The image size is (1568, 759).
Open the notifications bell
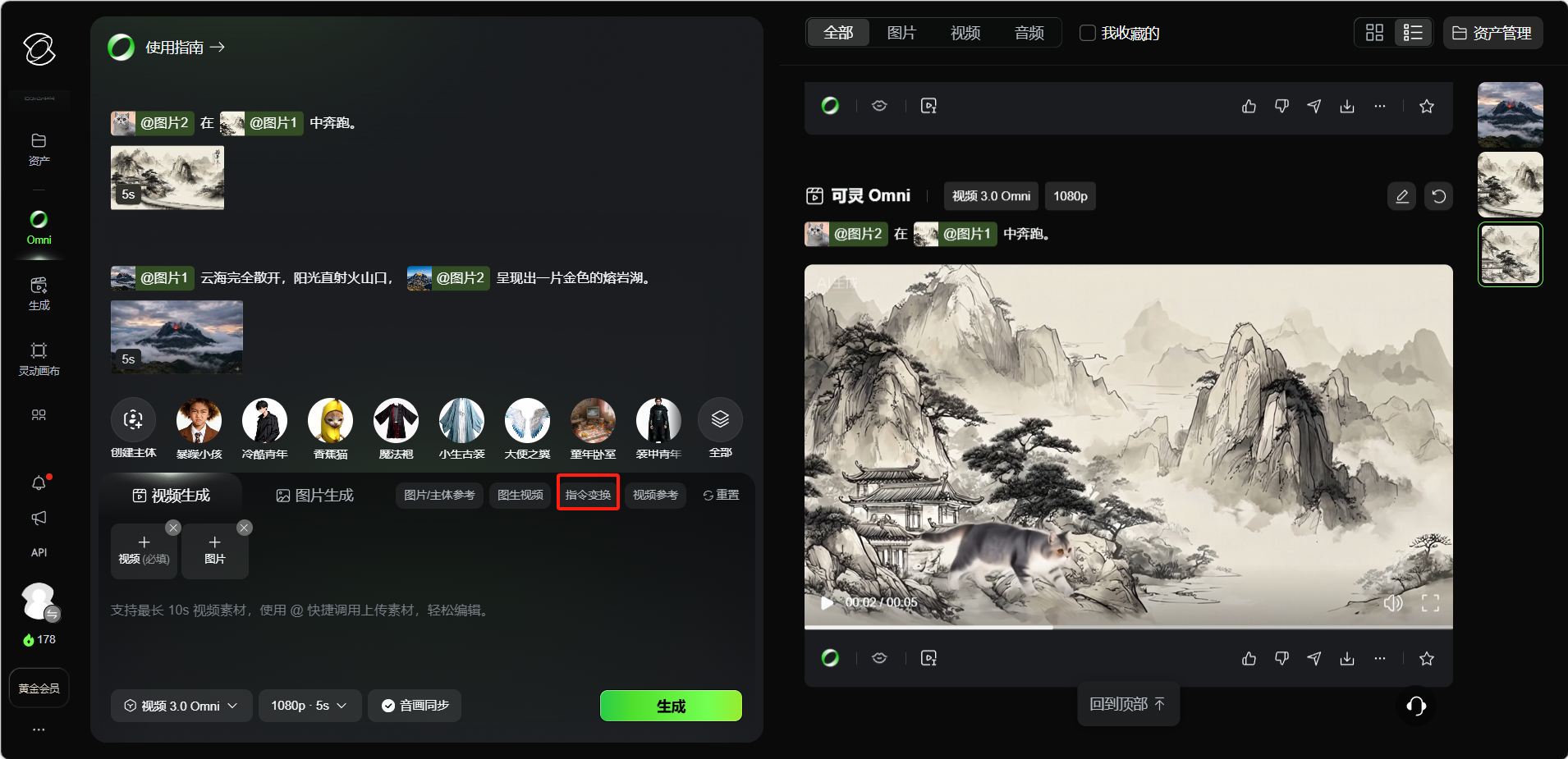click(39, 483)
